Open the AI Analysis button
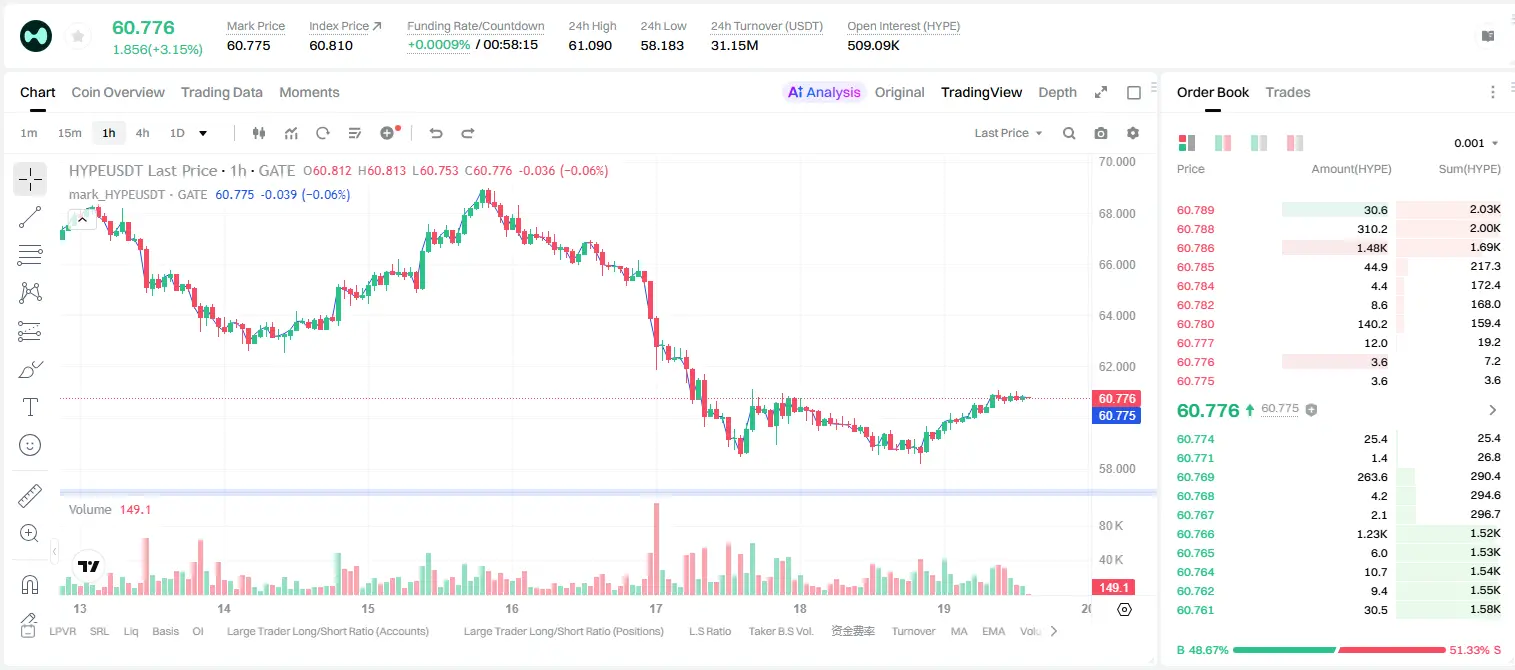This screenshot has height=670, width=1515. 823,92
